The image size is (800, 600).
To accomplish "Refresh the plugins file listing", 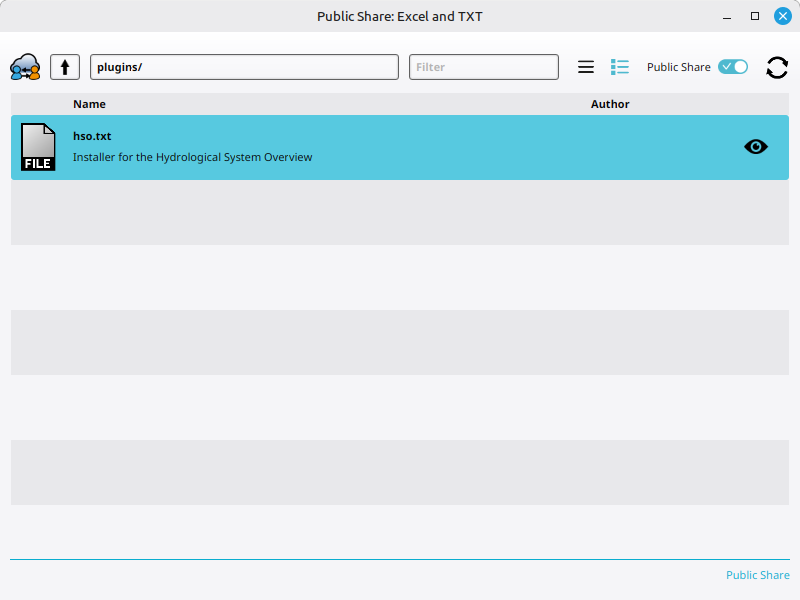I will 777,67.
